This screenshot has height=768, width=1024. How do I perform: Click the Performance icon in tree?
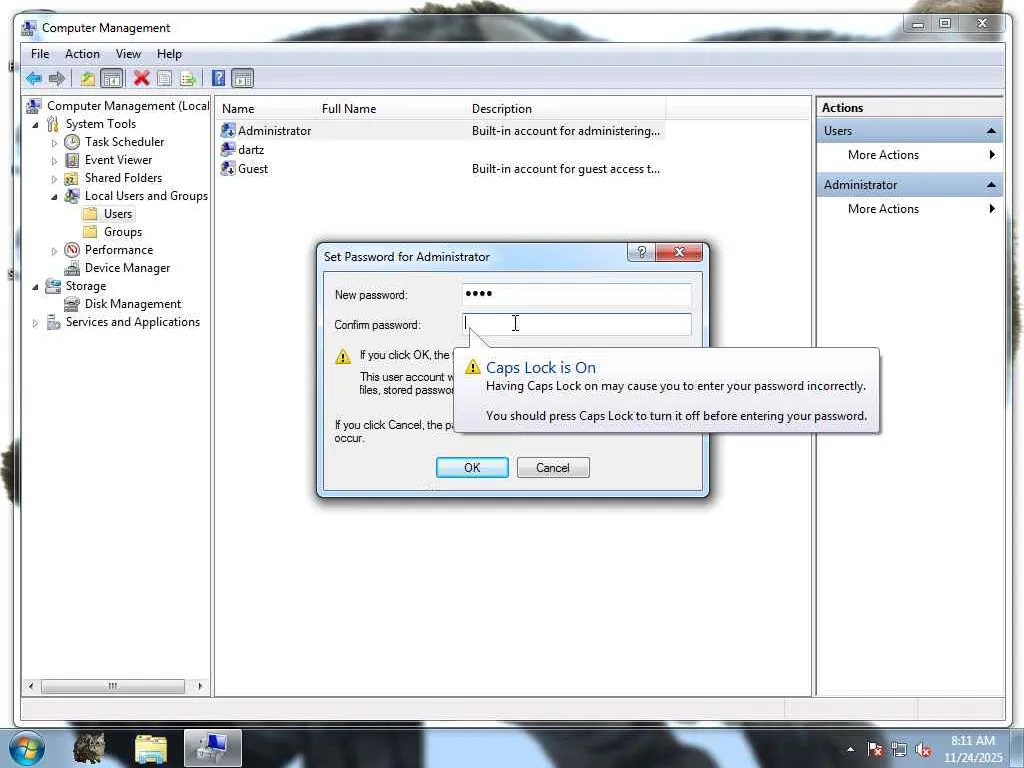pyautogui.click(x=72, y=250)
